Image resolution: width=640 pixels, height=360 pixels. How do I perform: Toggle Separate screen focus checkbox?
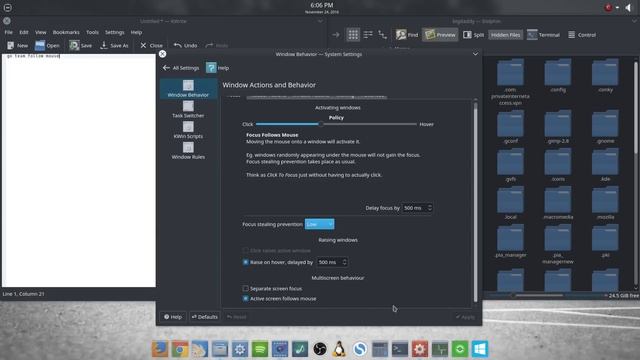pos(246,289)
